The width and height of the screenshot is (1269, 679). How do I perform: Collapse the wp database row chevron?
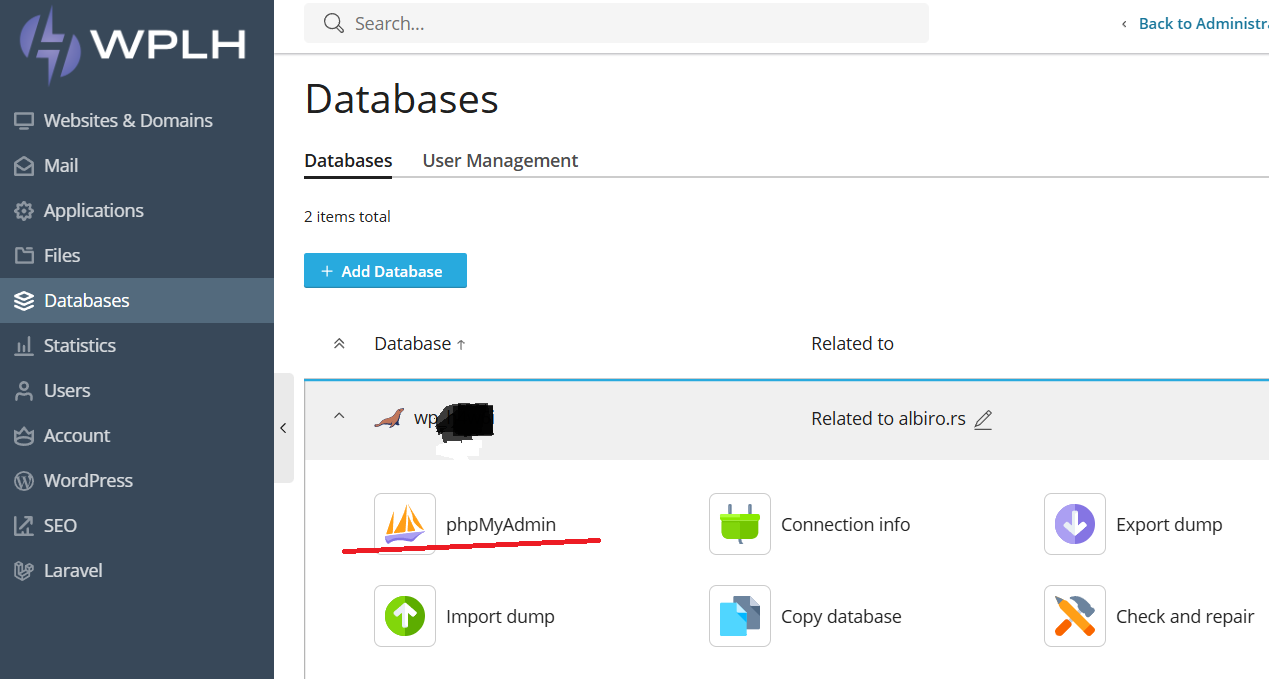tap(339, 416)
